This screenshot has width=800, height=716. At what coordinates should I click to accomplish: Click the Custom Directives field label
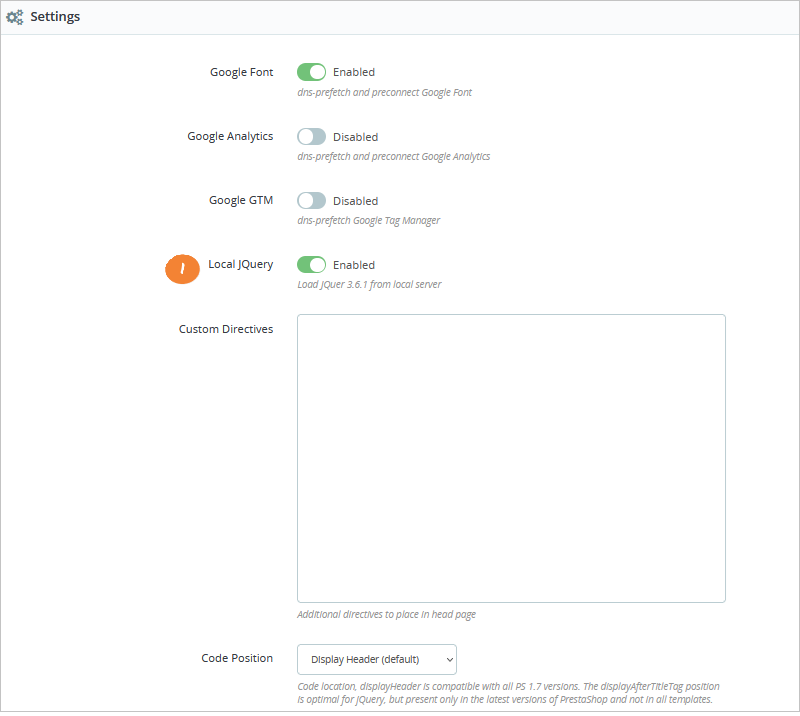(x=226, y=328)
